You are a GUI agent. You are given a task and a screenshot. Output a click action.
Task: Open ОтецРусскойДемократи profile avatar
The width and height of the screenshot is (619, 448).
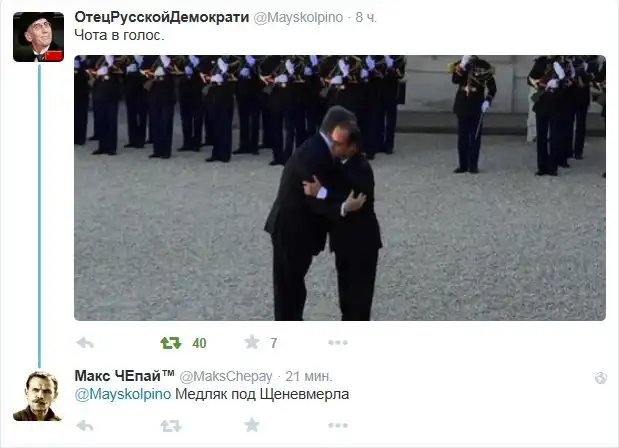click(x=38, y=37)
